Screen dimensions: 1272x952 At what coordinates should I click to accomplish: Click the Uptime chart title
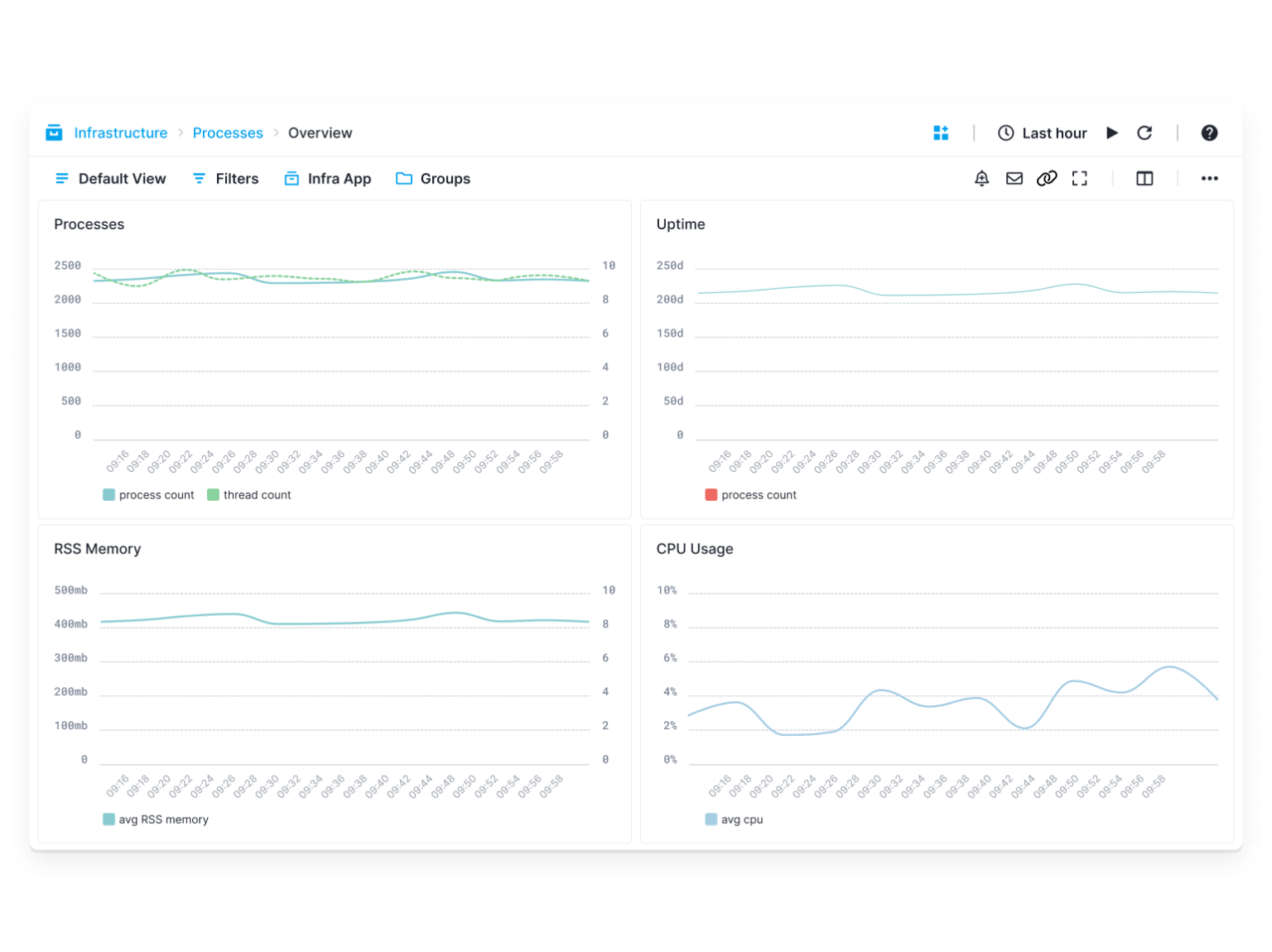[x=681, y=224]
